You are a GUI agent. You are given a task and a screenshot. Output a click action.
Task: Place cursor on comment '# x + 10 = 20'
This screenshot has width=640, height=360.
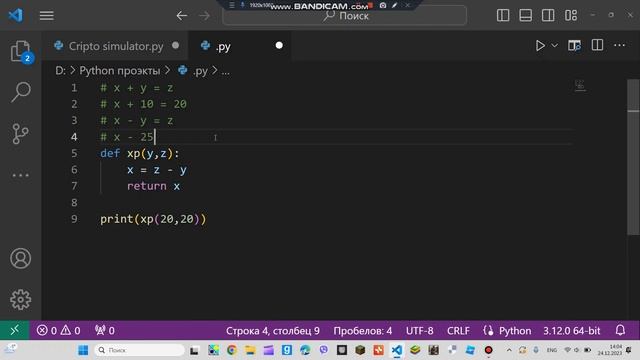[143, 104]
